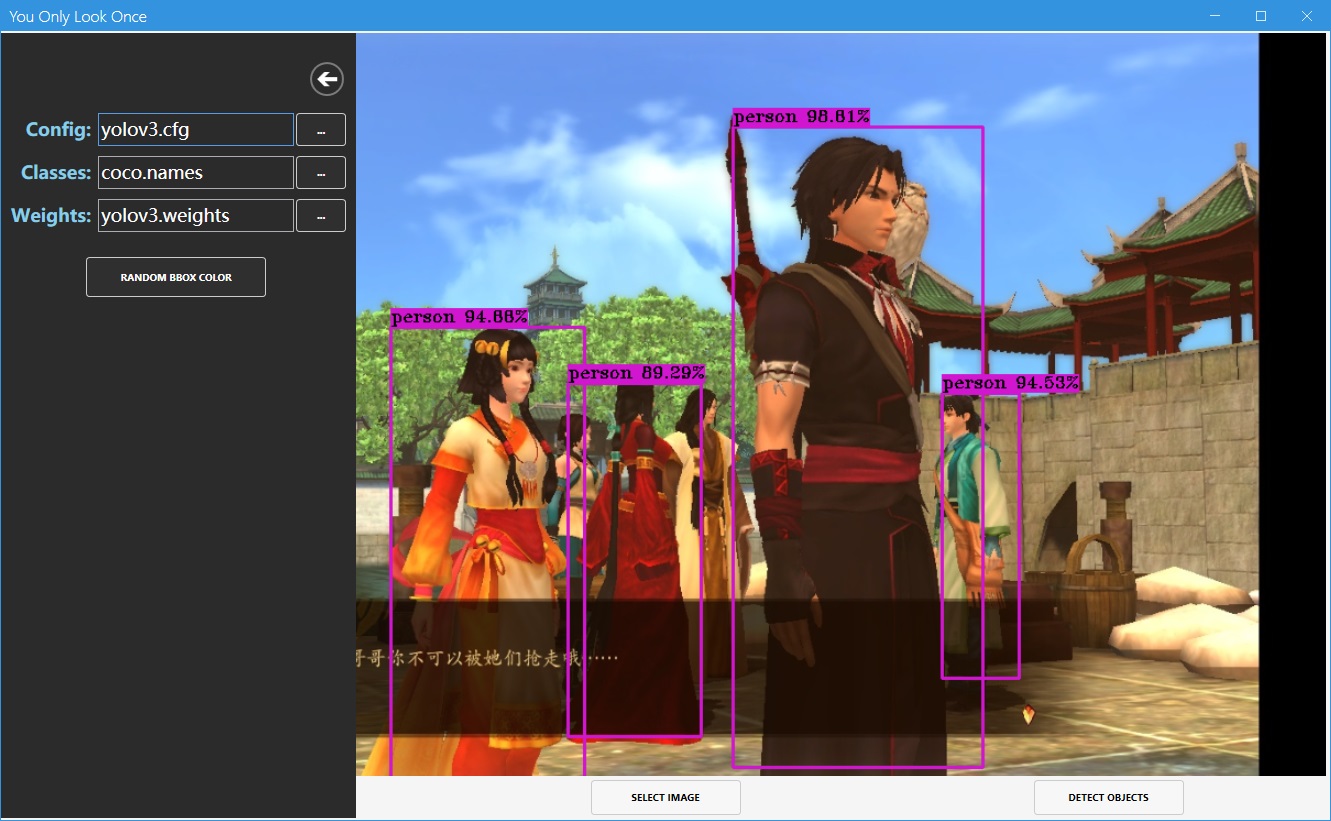Viewport: 1331px width, 821px height.
Task: Click the 'Weights:' label text
Action: (52, 216)
